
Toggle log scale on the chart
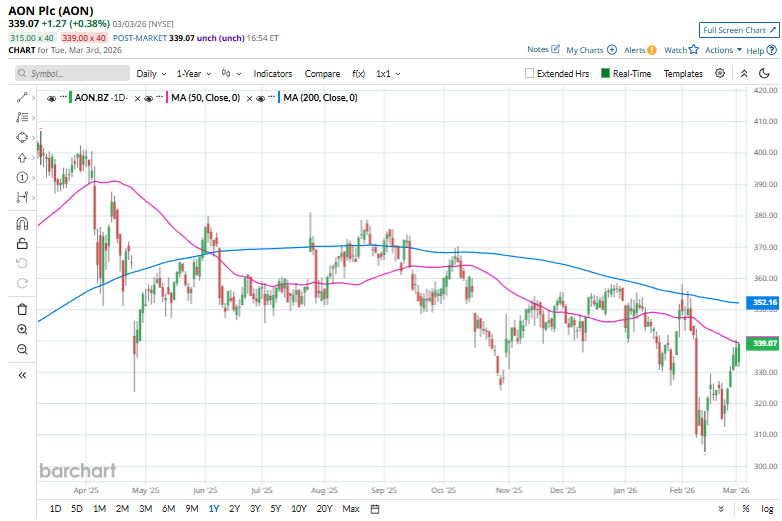point(768,509)
